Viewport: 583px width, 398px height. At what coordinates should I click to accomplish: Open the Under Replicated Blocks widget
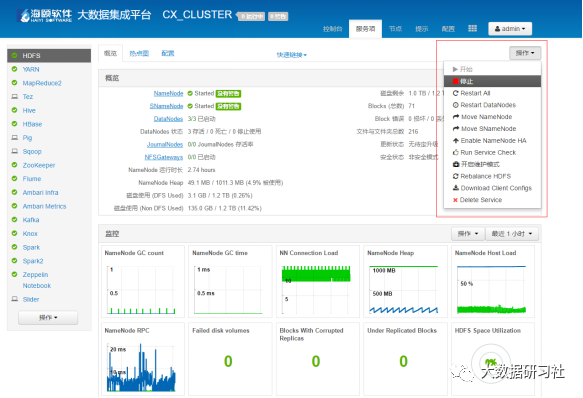click(405, 359)
